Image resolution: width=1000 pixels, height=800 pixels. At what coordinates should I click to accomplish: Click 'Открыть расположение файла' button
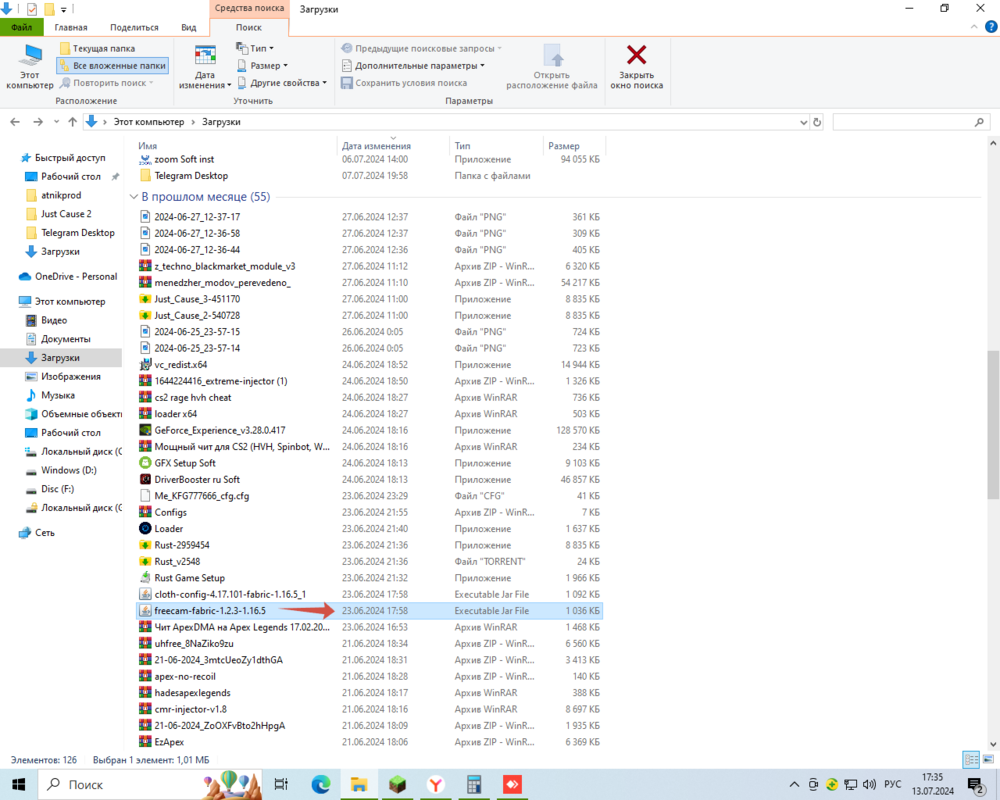552,66
